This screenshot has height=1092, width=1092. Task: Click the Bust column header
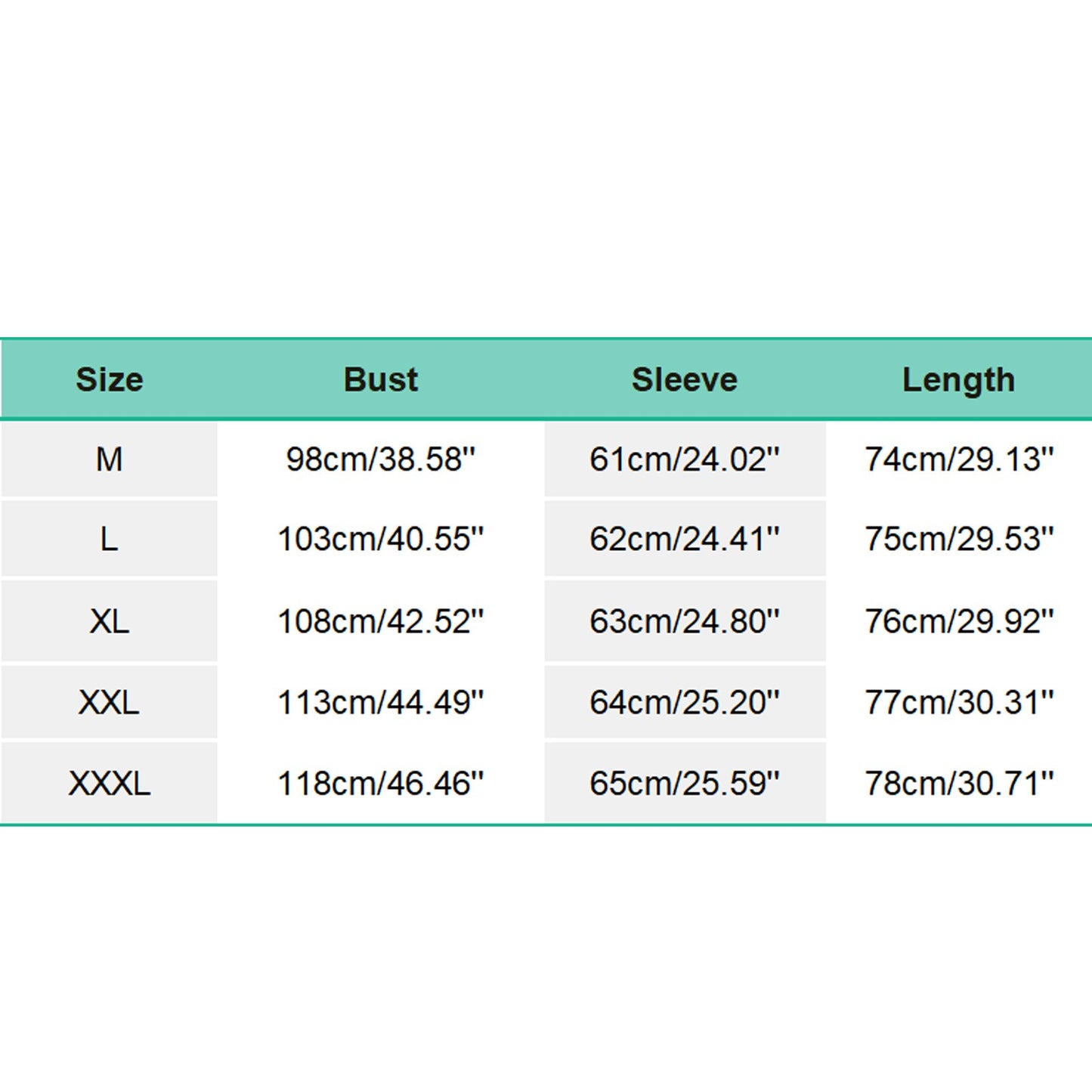click(380, 379)
